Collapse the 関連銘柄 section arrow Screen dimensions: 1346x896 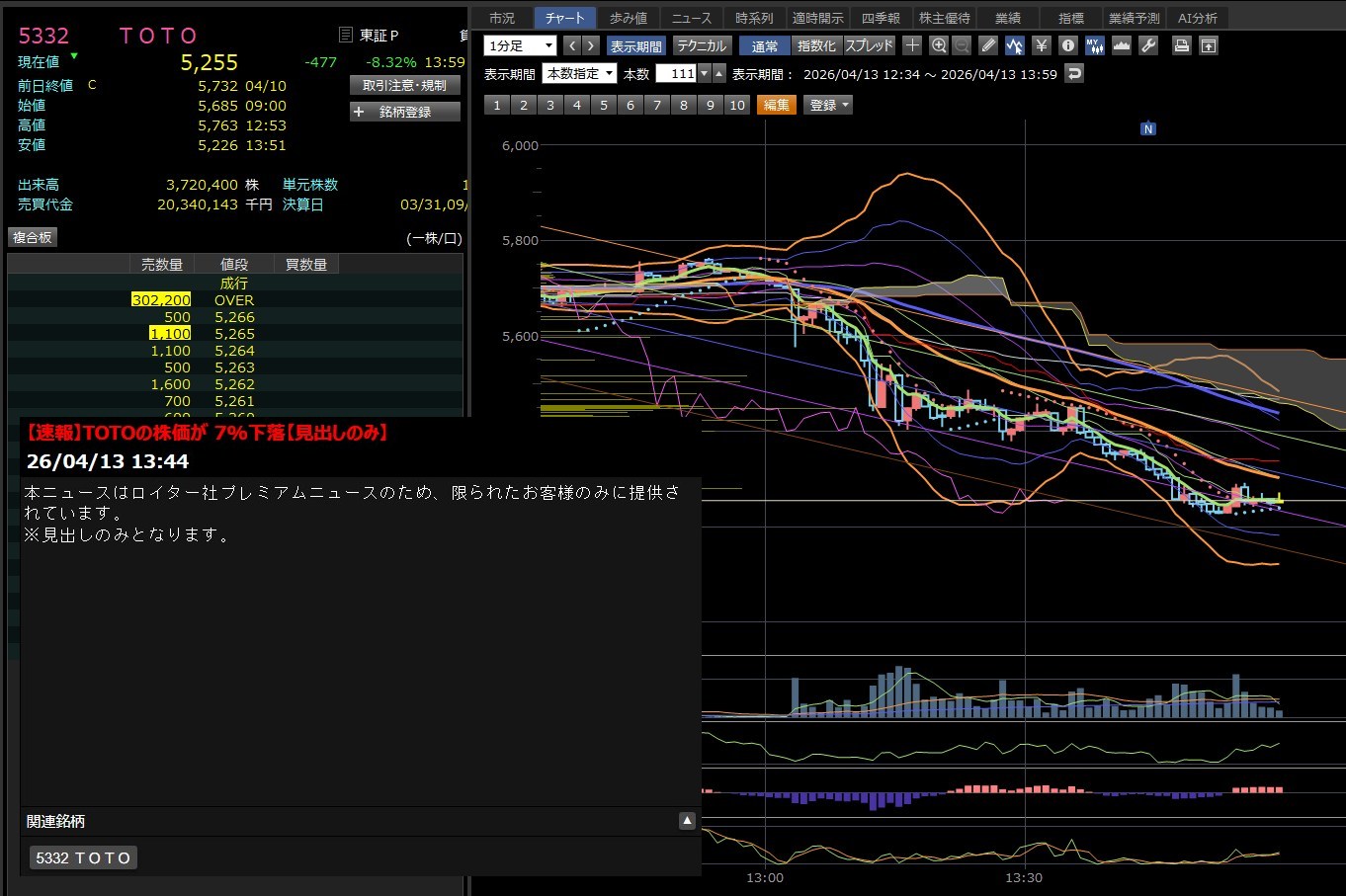687,821
